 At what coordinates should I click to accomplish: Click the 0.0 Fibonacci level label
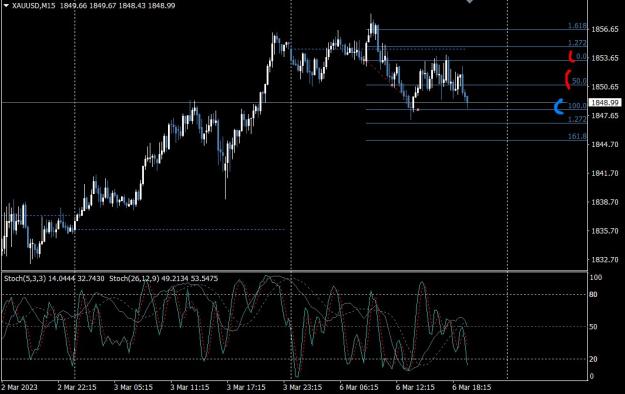coord(582,57)
